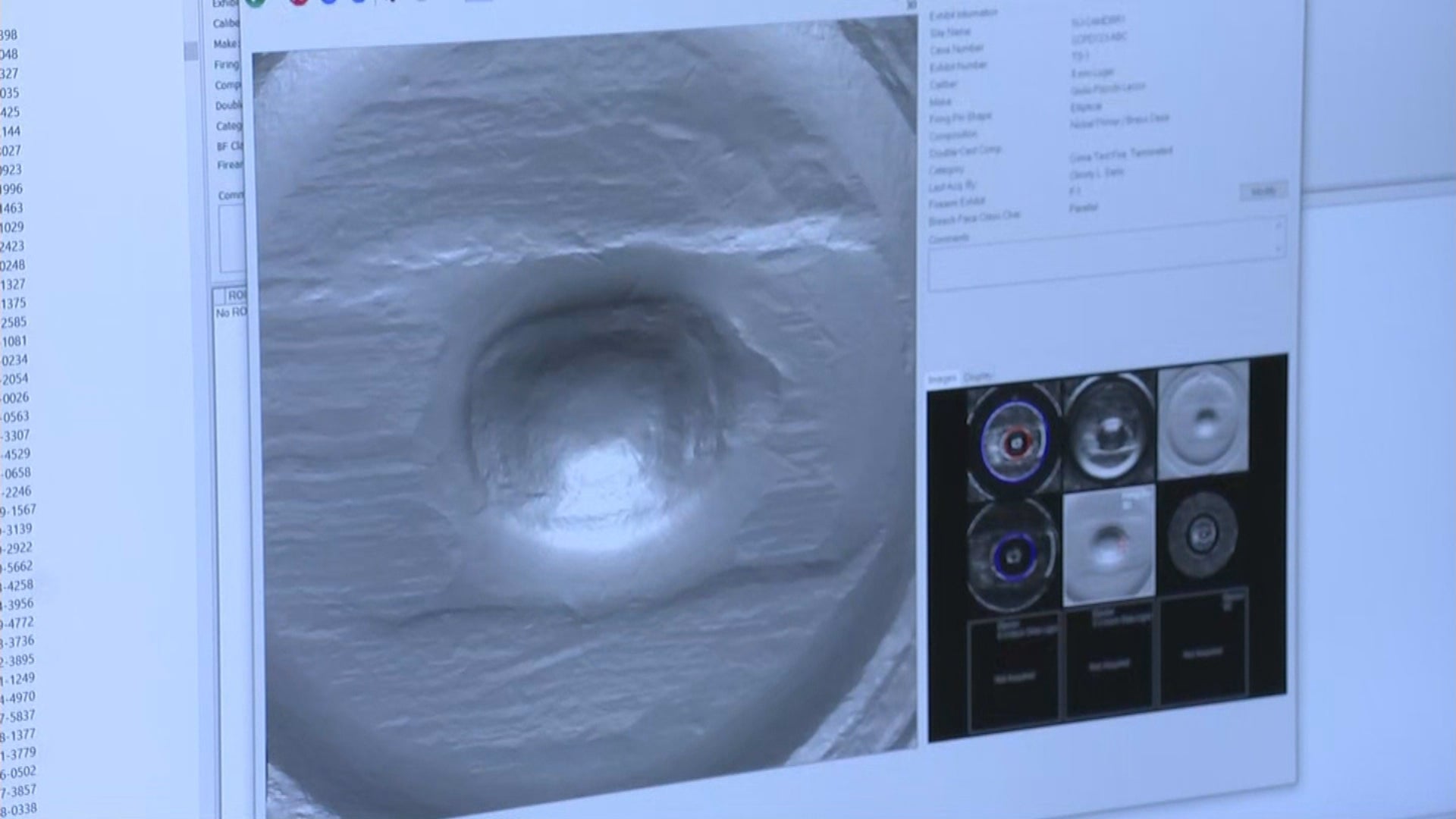Click the Case Number label
This screenshot has height=819, width=1456.
click(957, 49)
